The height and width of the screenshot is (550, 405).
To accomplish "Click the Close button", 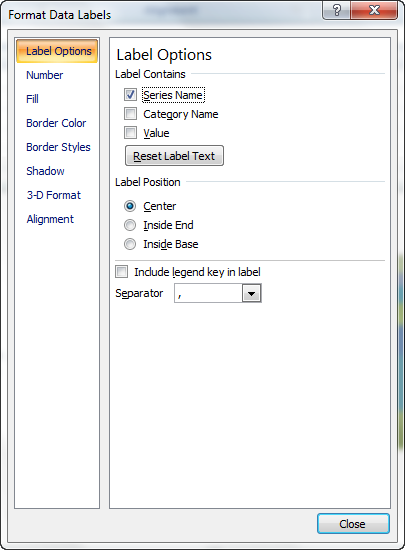I will click(x=353, y=524).
